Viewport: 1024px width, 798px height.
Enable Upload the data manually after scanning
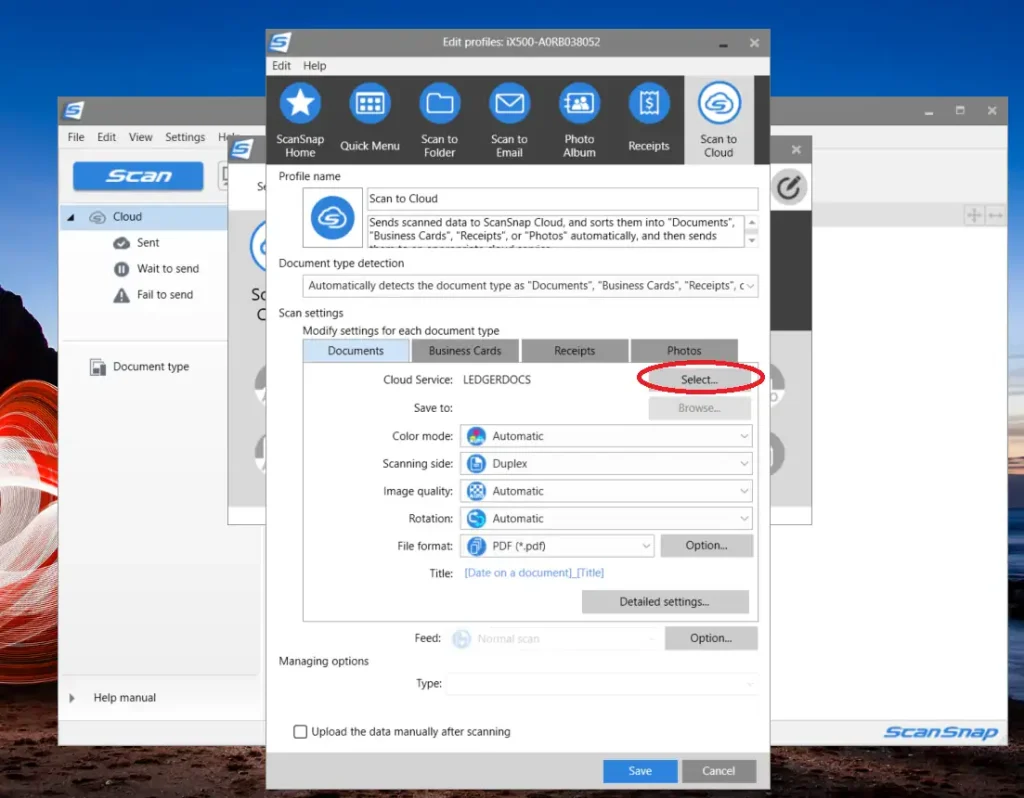tap(300, 731)
